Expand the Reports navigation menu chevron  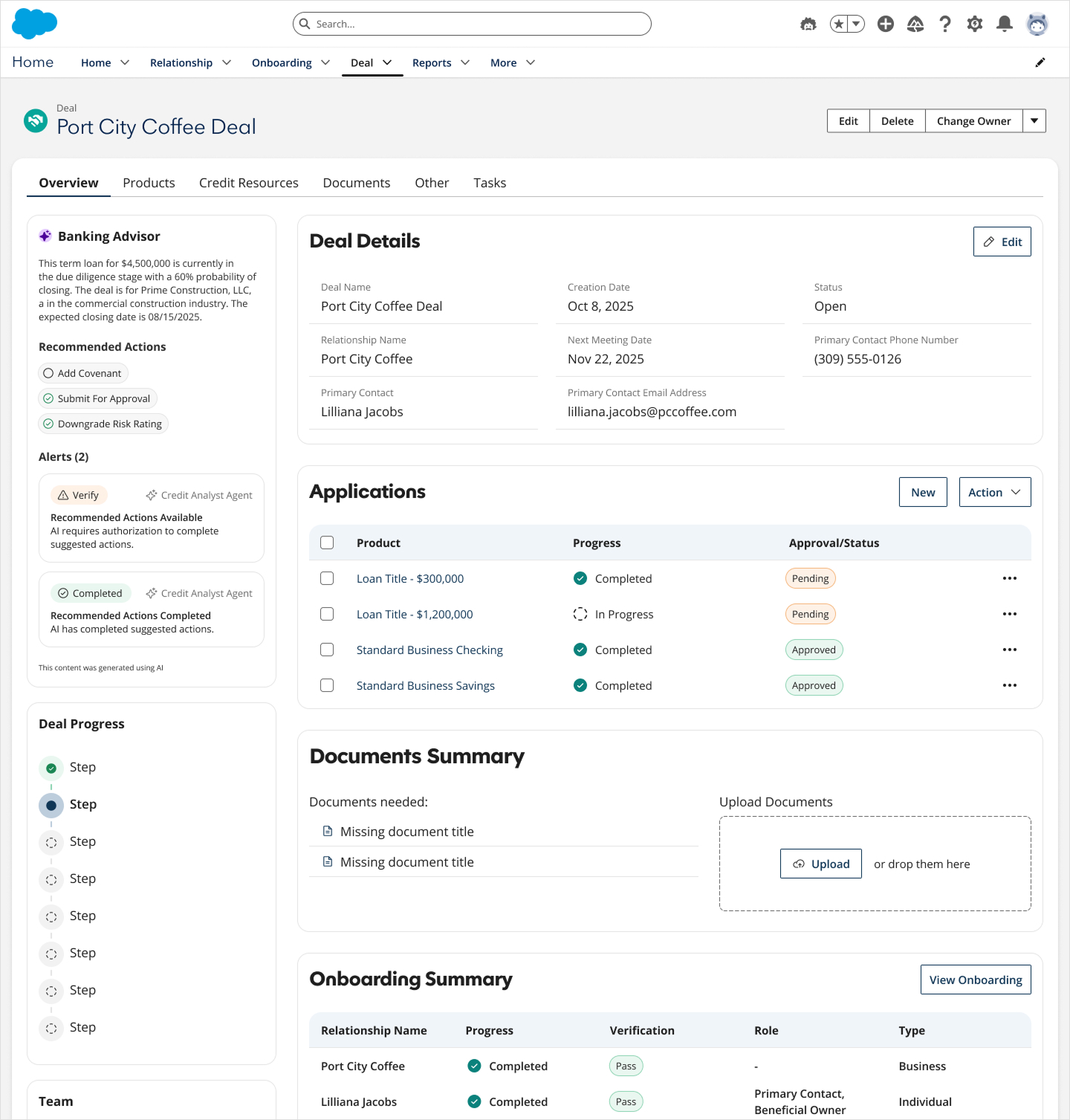[x=465, y=62]
